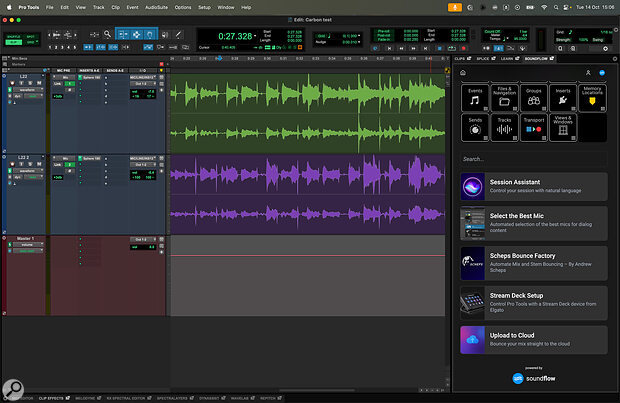Open Nudge value dropdown arrow

(x=359, y=42)
